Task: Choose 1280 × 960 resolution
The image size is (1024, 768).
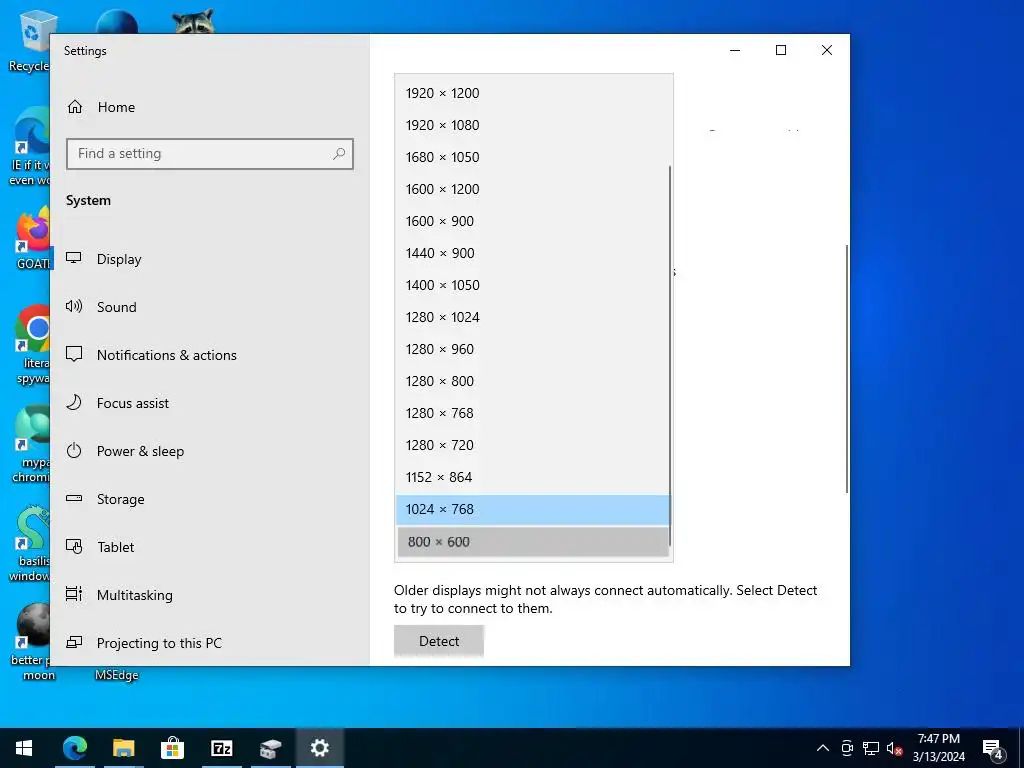Action: 533,349
